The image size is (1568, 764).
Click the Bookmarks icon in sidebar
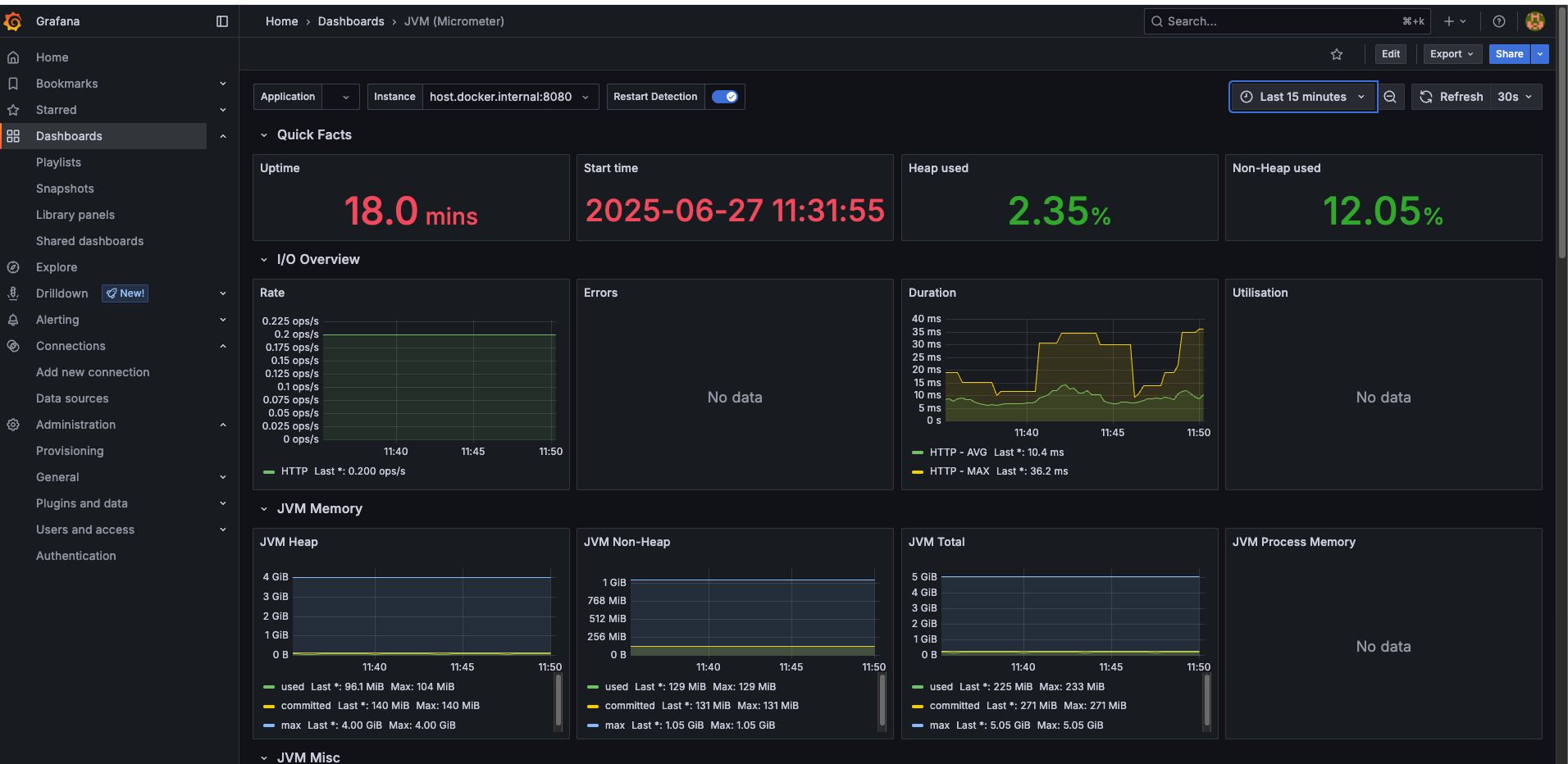point(13,84)
